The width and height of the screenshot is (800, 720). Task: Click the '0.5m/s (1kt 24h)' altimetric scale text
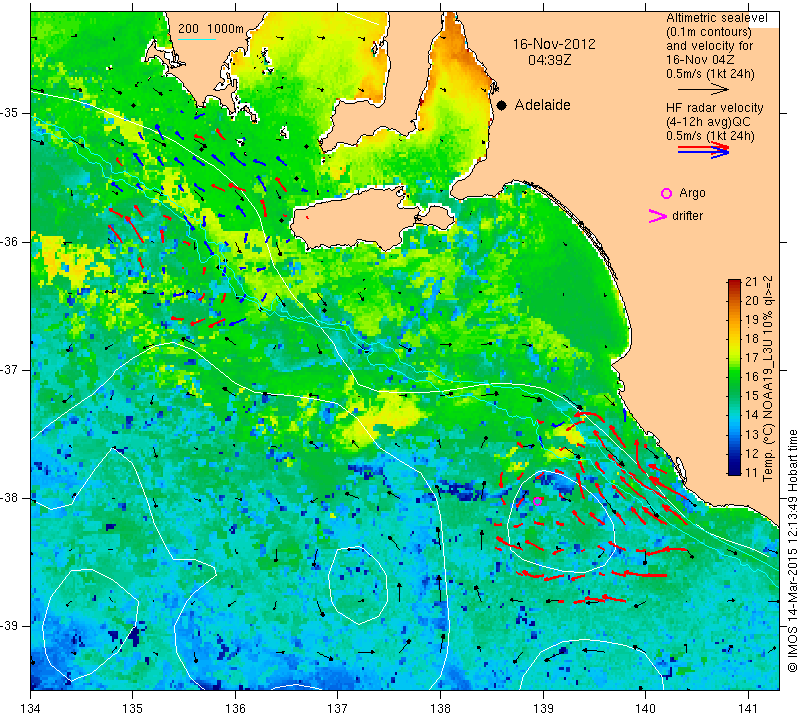pos(710,74)
